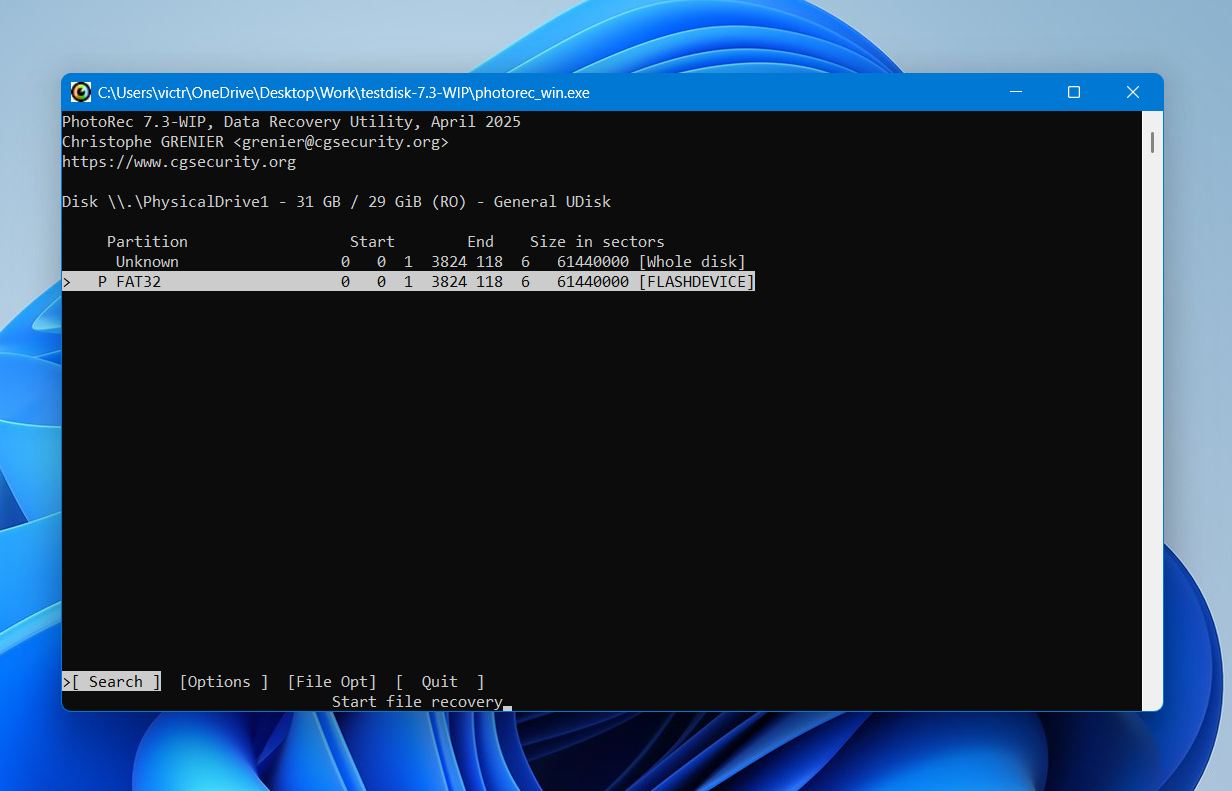
Task: Click the [FLASHDEVICE] label
Action: pos(696,282)
